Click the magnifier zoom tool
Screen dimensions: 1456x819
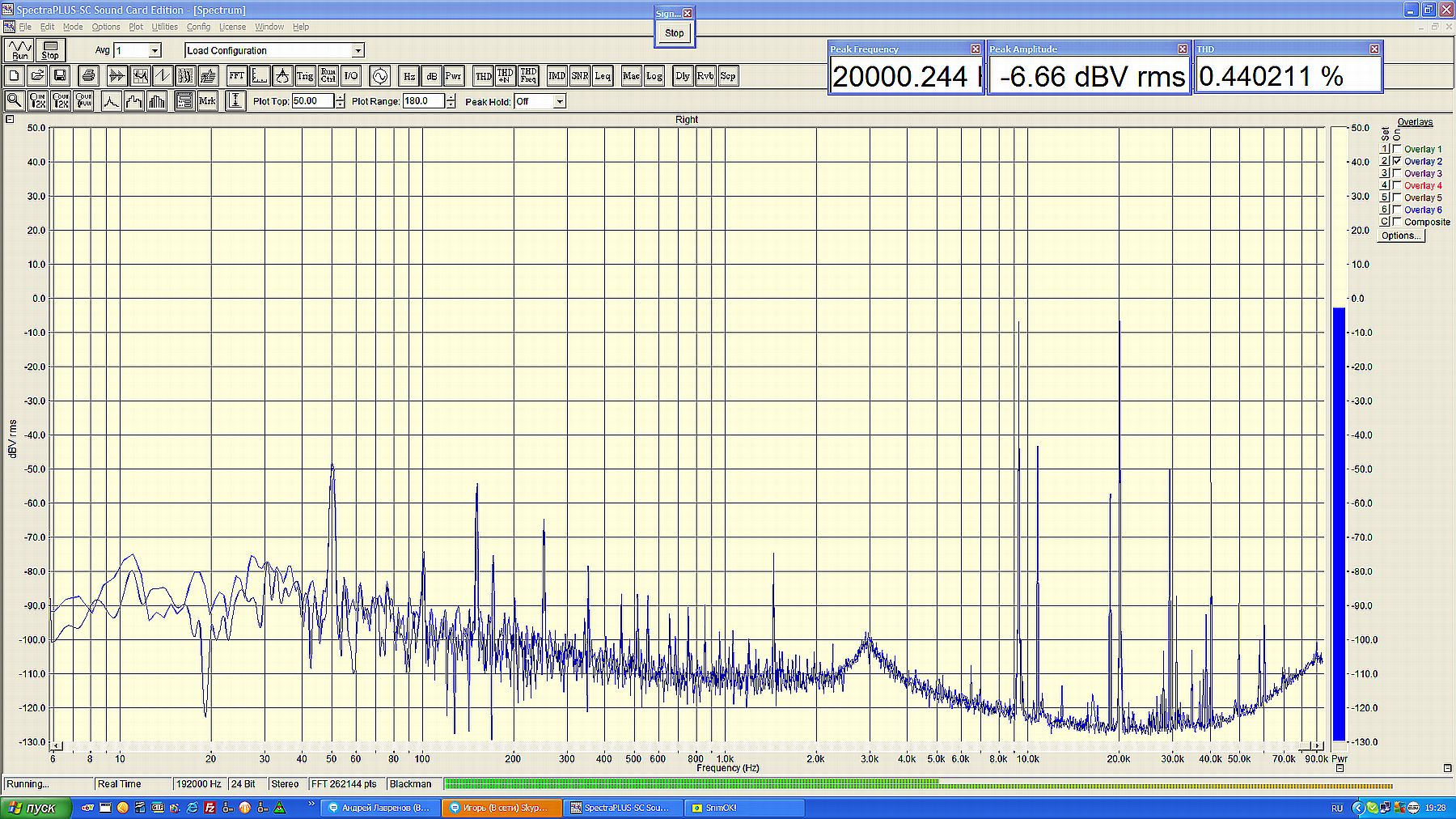click(x=14, y=101)
